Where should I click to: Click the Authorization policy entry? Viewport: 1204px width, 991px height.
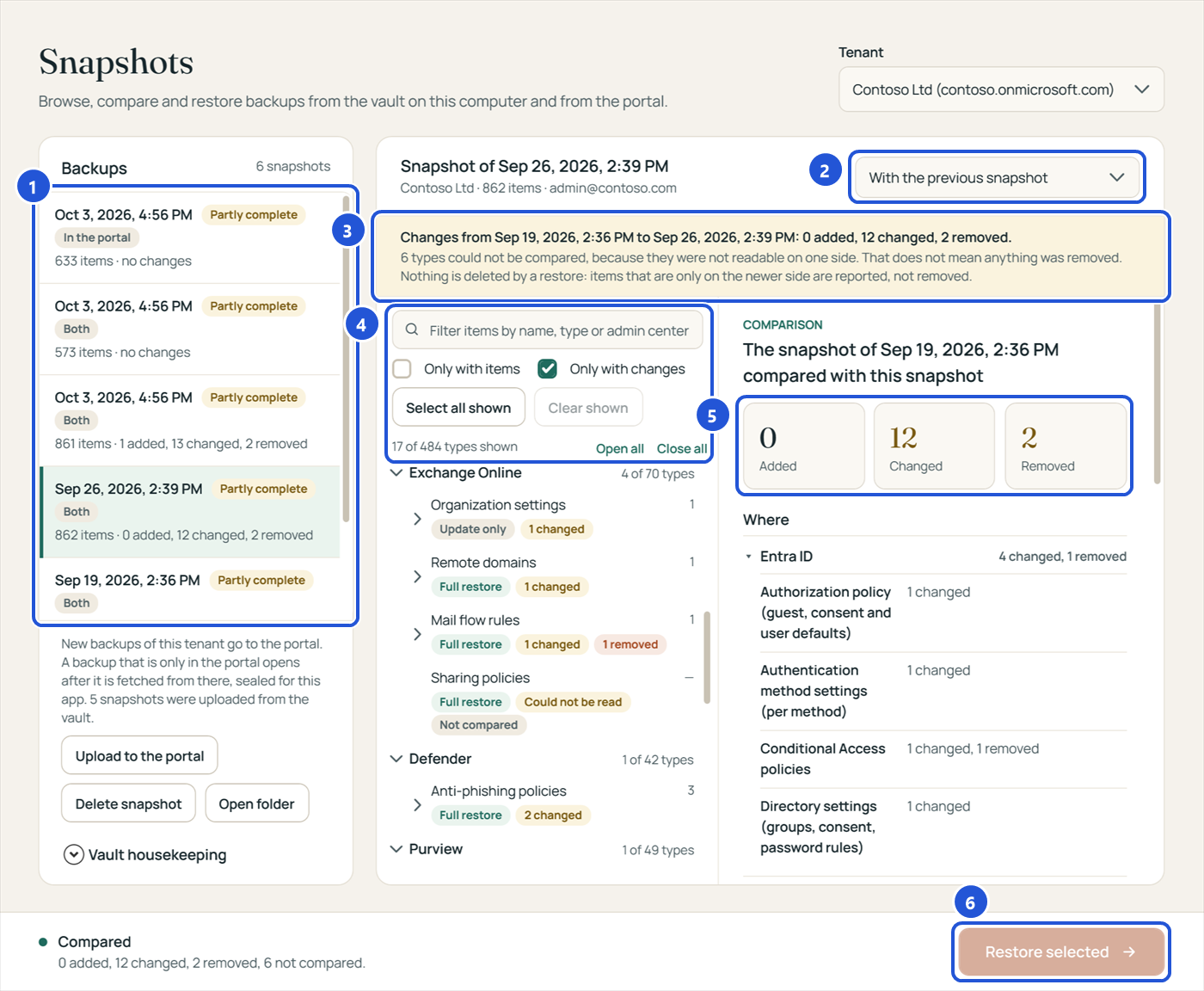[x=943, y=612]
